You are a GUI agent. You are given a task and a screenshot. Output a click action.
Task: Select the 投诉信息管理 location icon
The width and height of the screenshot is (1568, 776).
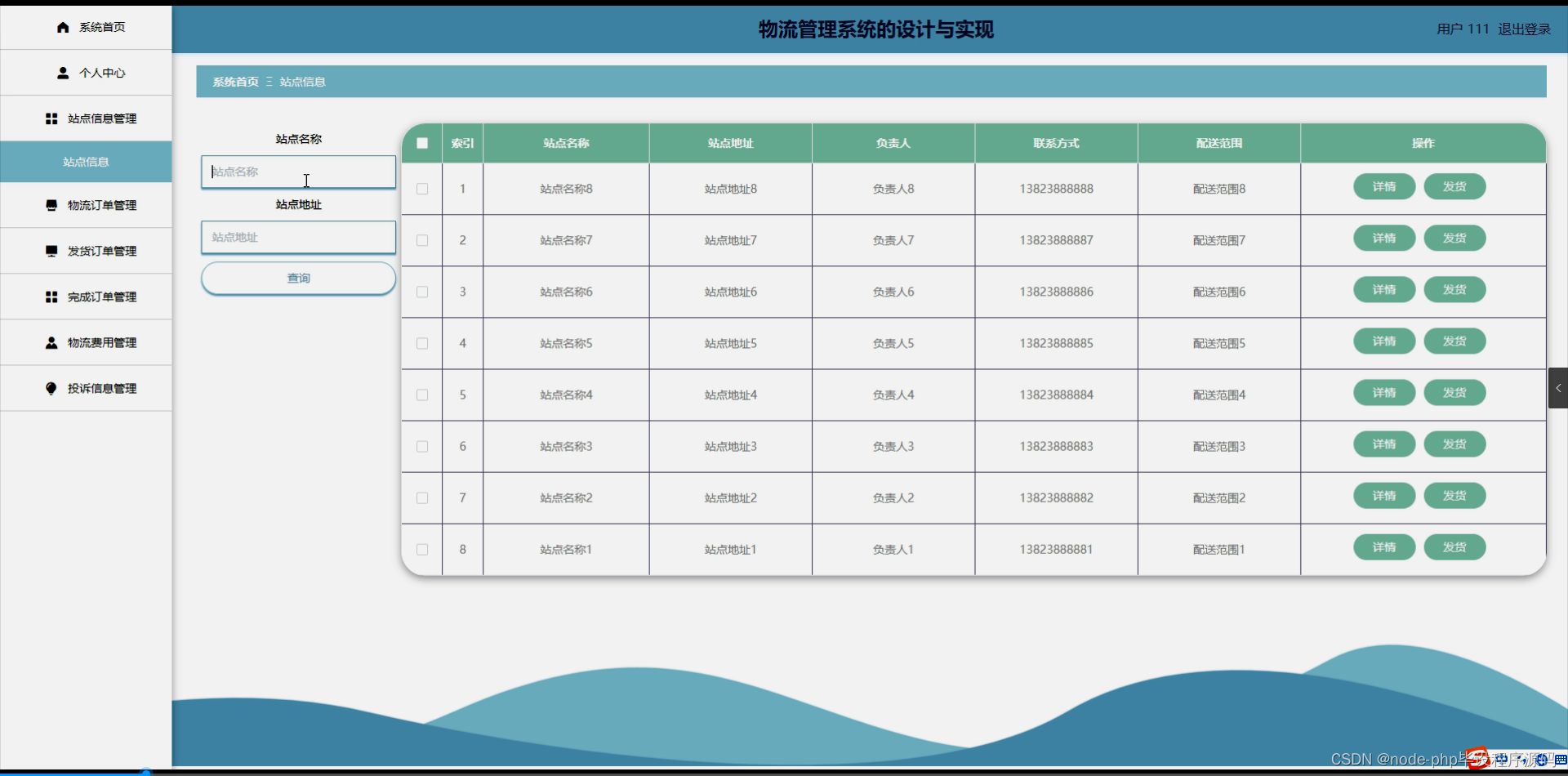coord(51,388)
